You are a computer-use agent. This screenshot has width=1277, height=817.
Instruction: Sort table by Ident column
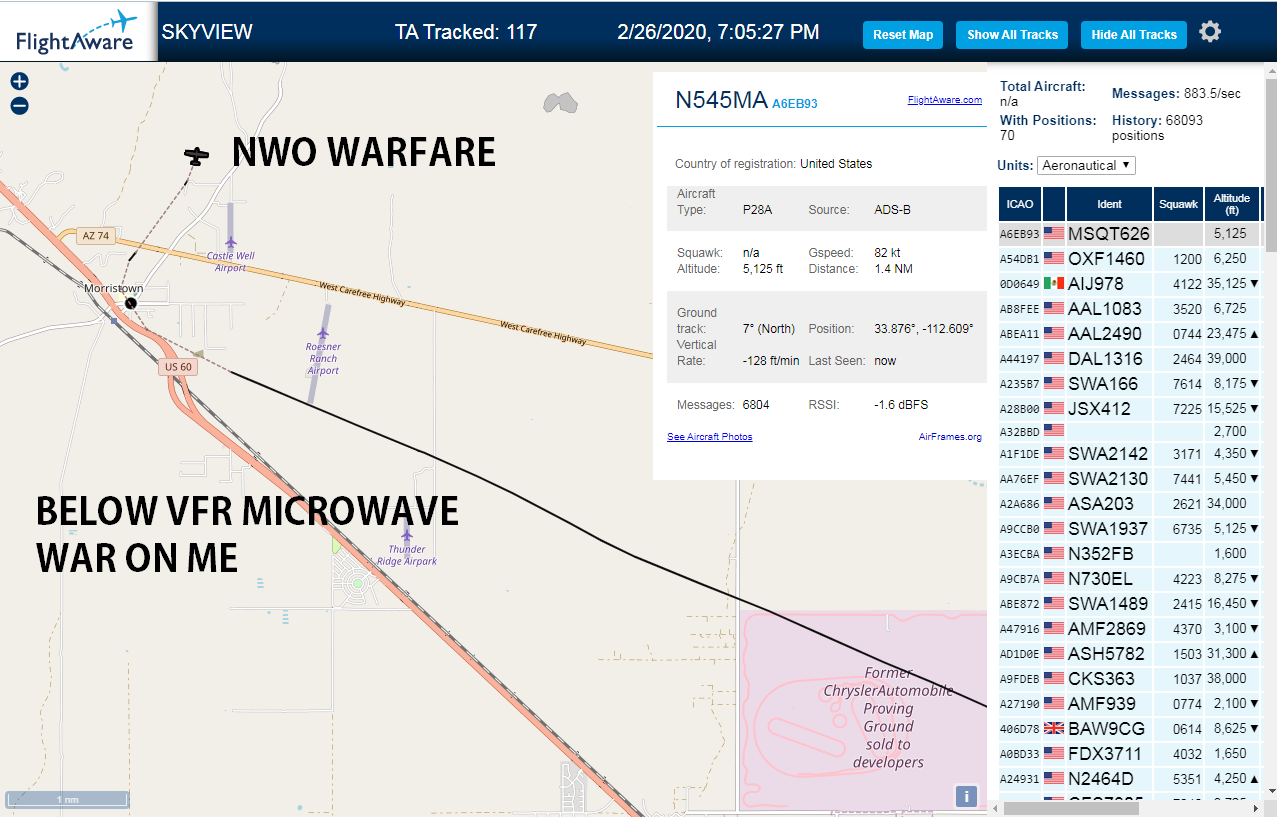pos(1109,204)
